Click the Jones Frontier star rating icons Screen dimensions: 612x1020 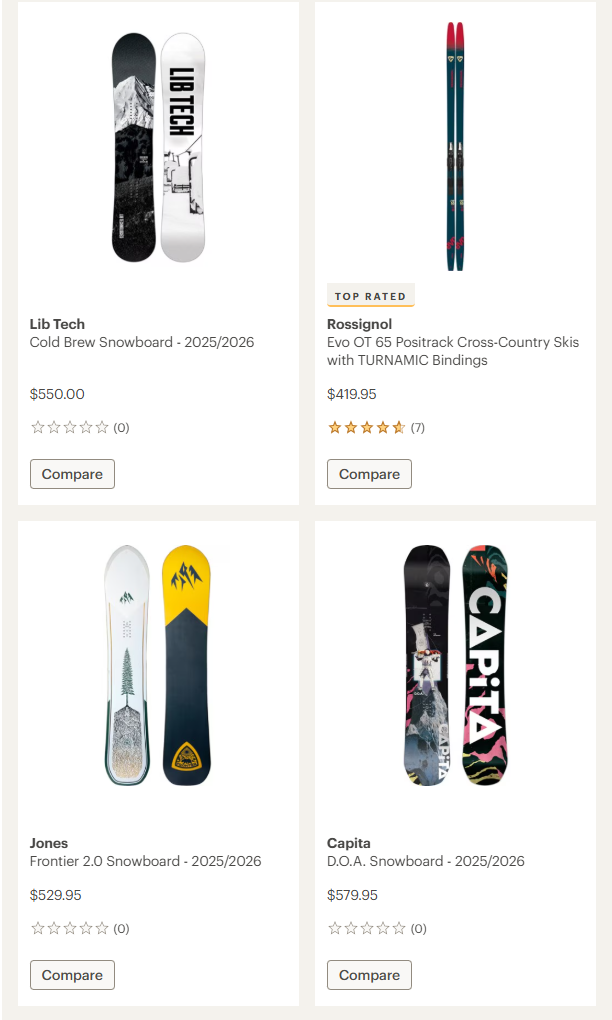tap(69, 929)
